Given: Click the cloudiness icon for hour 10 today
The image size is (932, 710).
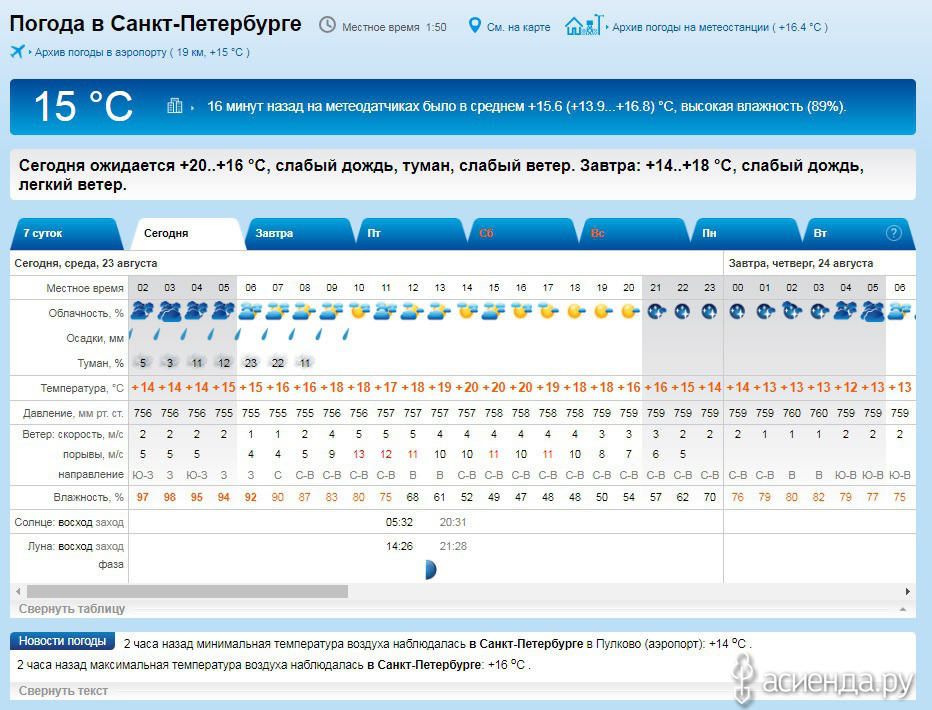Looking at the screenshot, I should [x=359, y=311].
